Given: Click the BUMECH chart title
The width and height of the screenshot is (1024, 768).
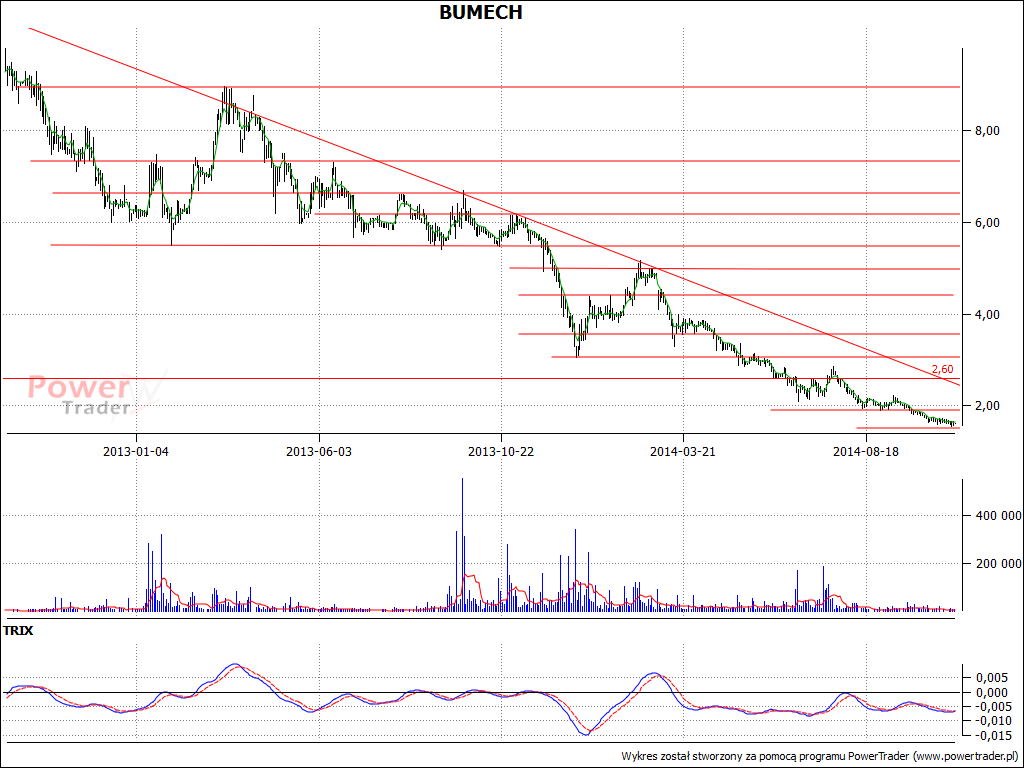Looking at the screenshot, I should tap(481, 12).
